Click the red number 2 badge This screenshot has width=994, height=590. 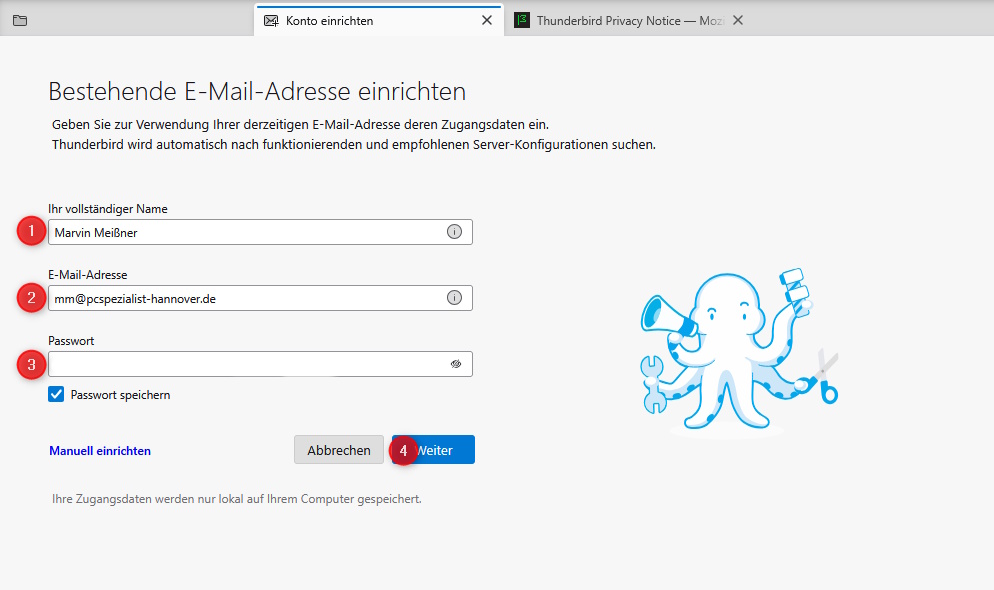coord(31,298)
